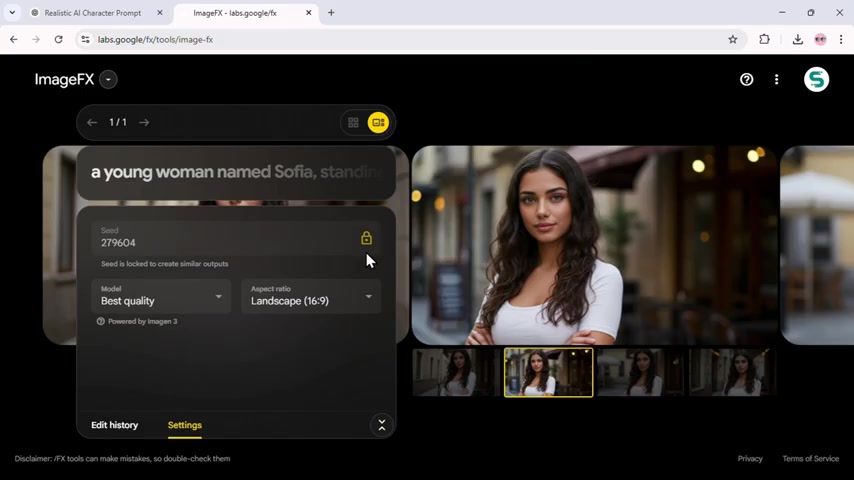Open the three-dot more options menu

[x=776, y=80]
